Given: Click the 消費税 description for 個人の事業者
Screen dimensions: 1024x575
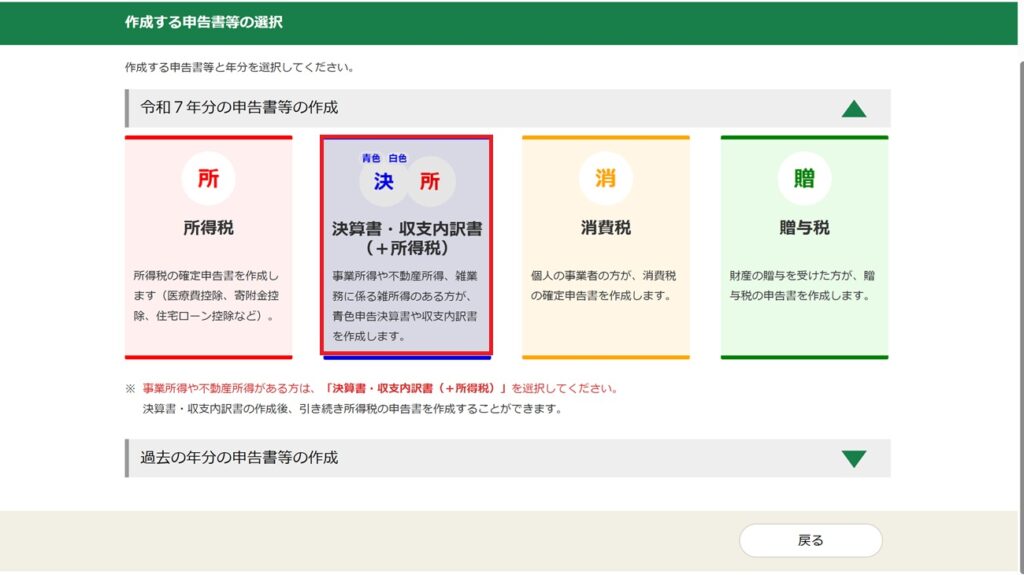Looking at the screenshot, I should pyautogui.click(x=604, y=285).
